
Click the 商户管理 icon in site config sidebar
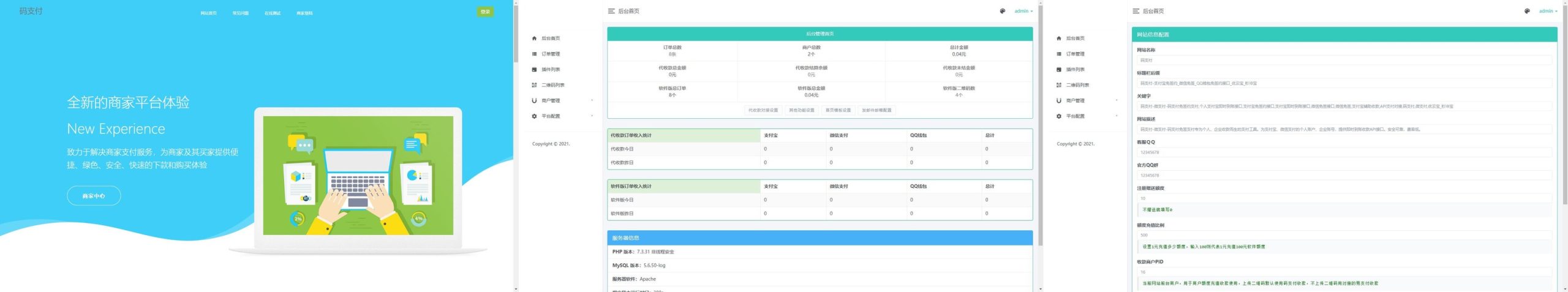coord(1059,100)
